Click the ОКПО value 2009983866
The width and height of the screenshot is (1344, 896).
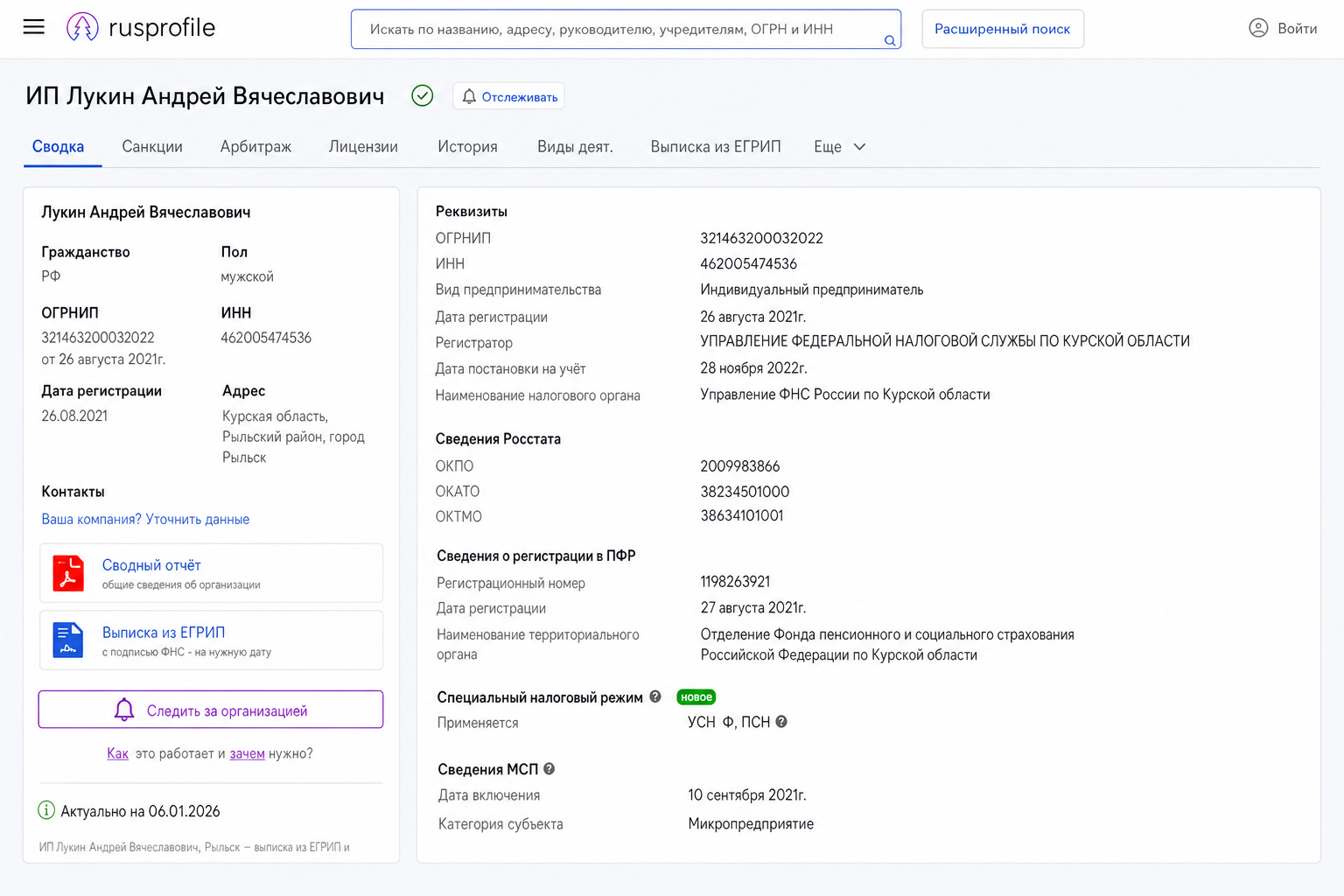[739, 466]
